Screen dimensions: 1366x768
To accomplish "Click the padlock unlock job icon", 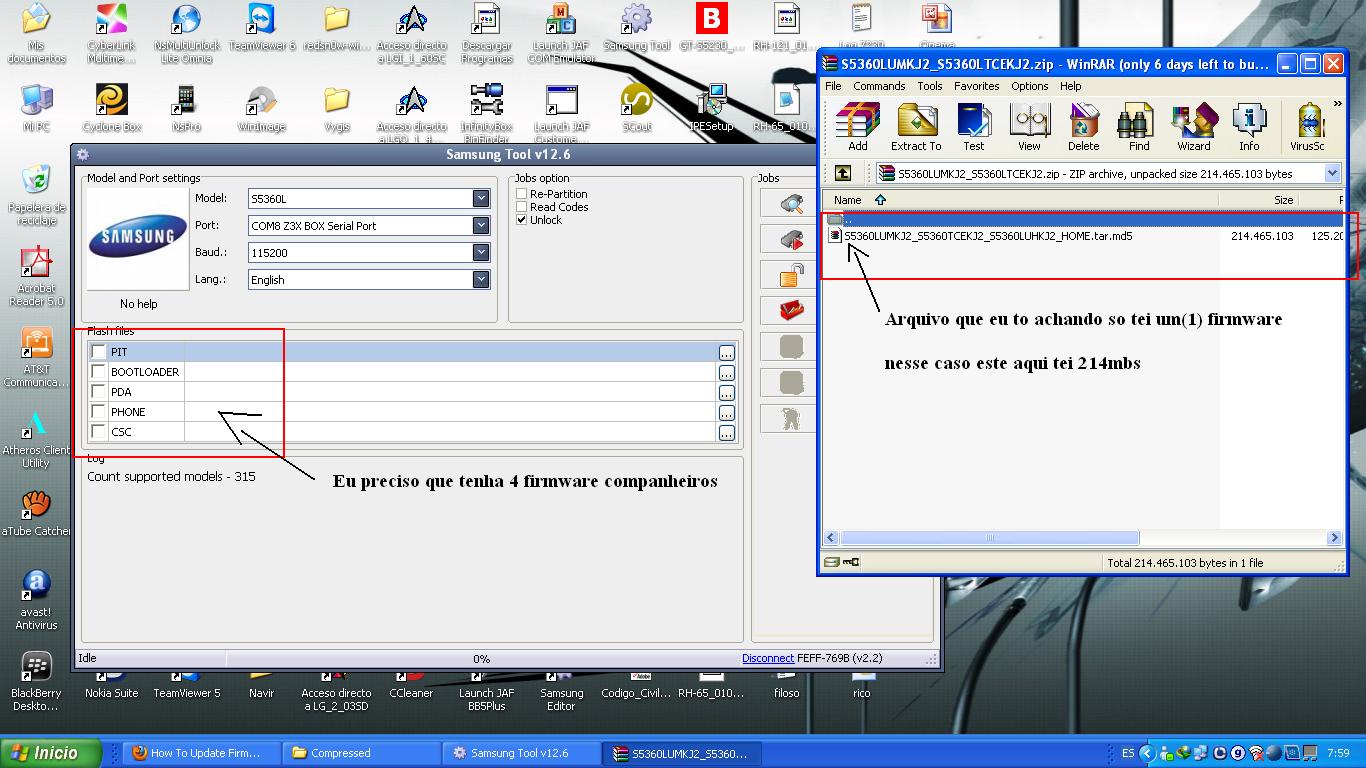I will pyautogui.click(x=791, y=275).
